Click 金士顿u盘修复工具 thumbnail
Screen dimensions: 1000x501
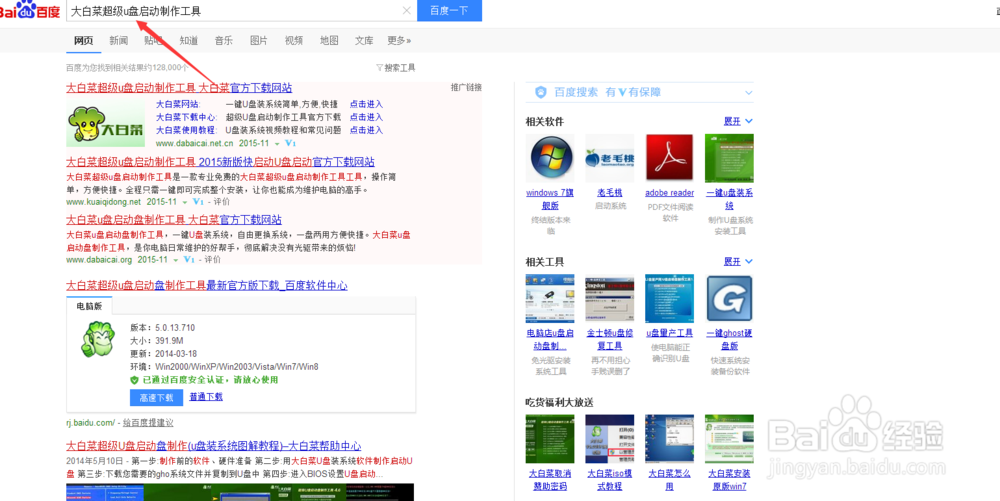pyautogui.click(x=610, y=299)
